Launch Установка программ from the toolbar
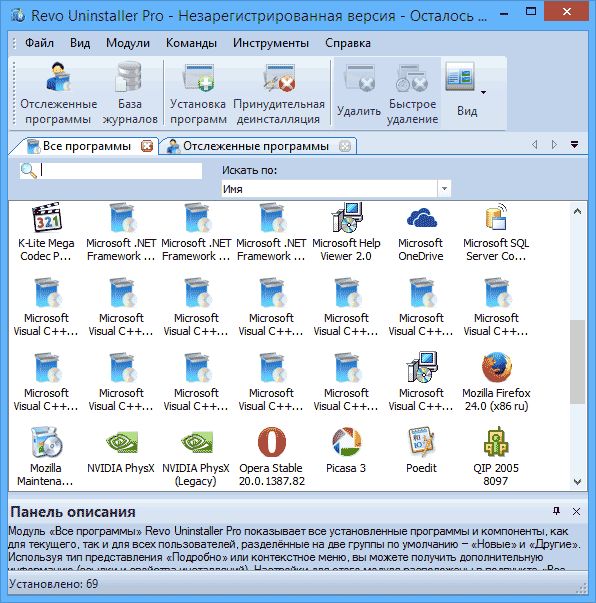The image size is (596, 603). (198, 93)
